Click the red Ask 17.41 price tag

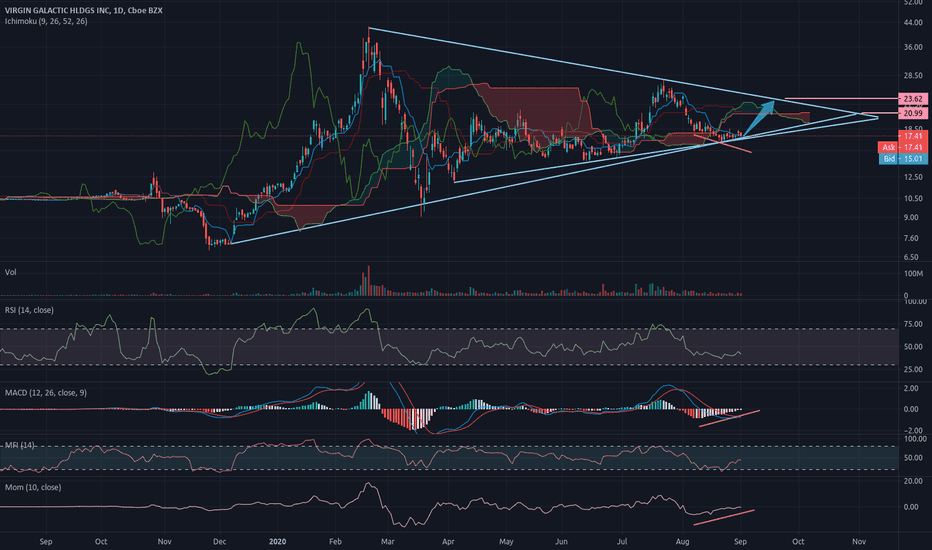point(902,147)
